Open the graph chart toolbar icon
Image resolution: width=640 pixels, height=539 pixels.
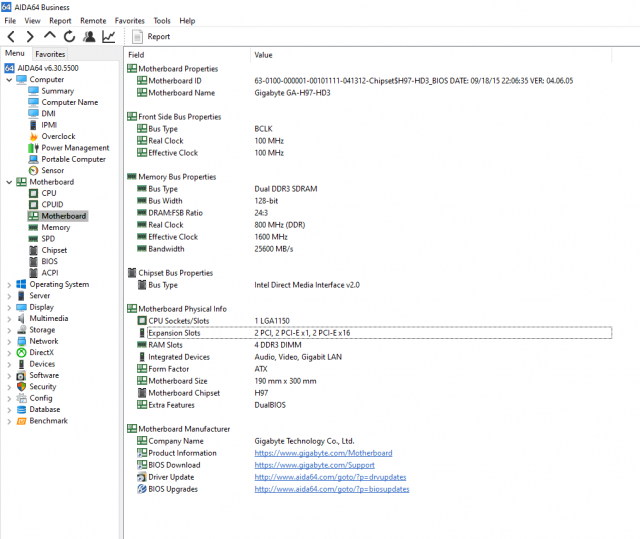pos(108,37)
